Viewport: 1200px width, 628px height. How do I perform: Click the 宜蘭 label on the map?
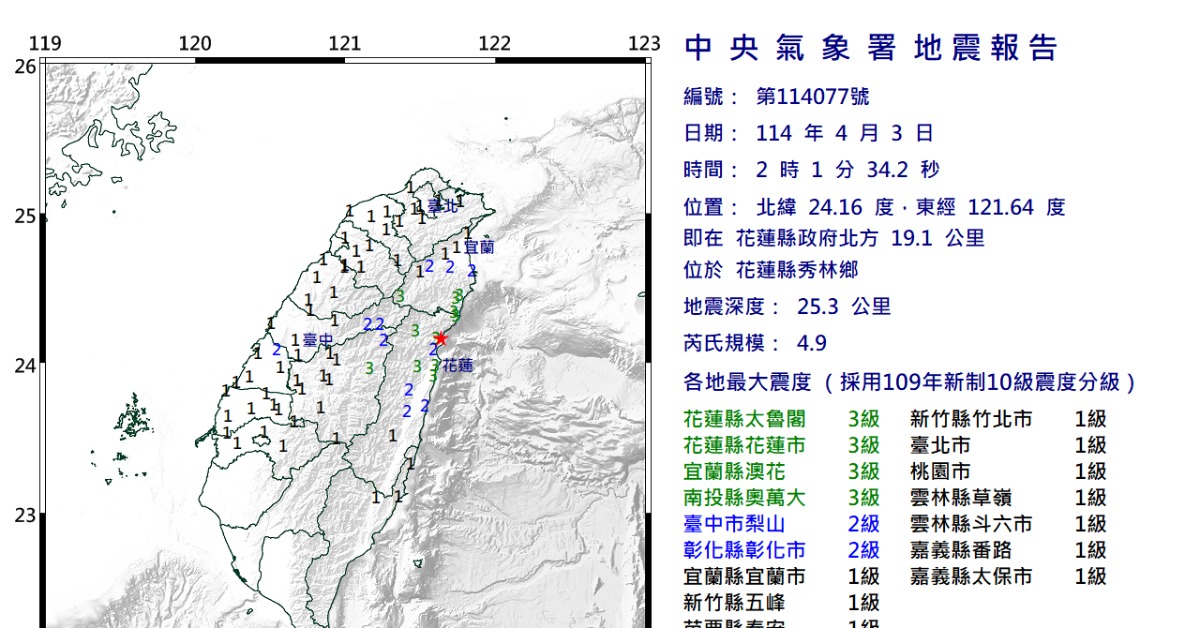(479, 246)
